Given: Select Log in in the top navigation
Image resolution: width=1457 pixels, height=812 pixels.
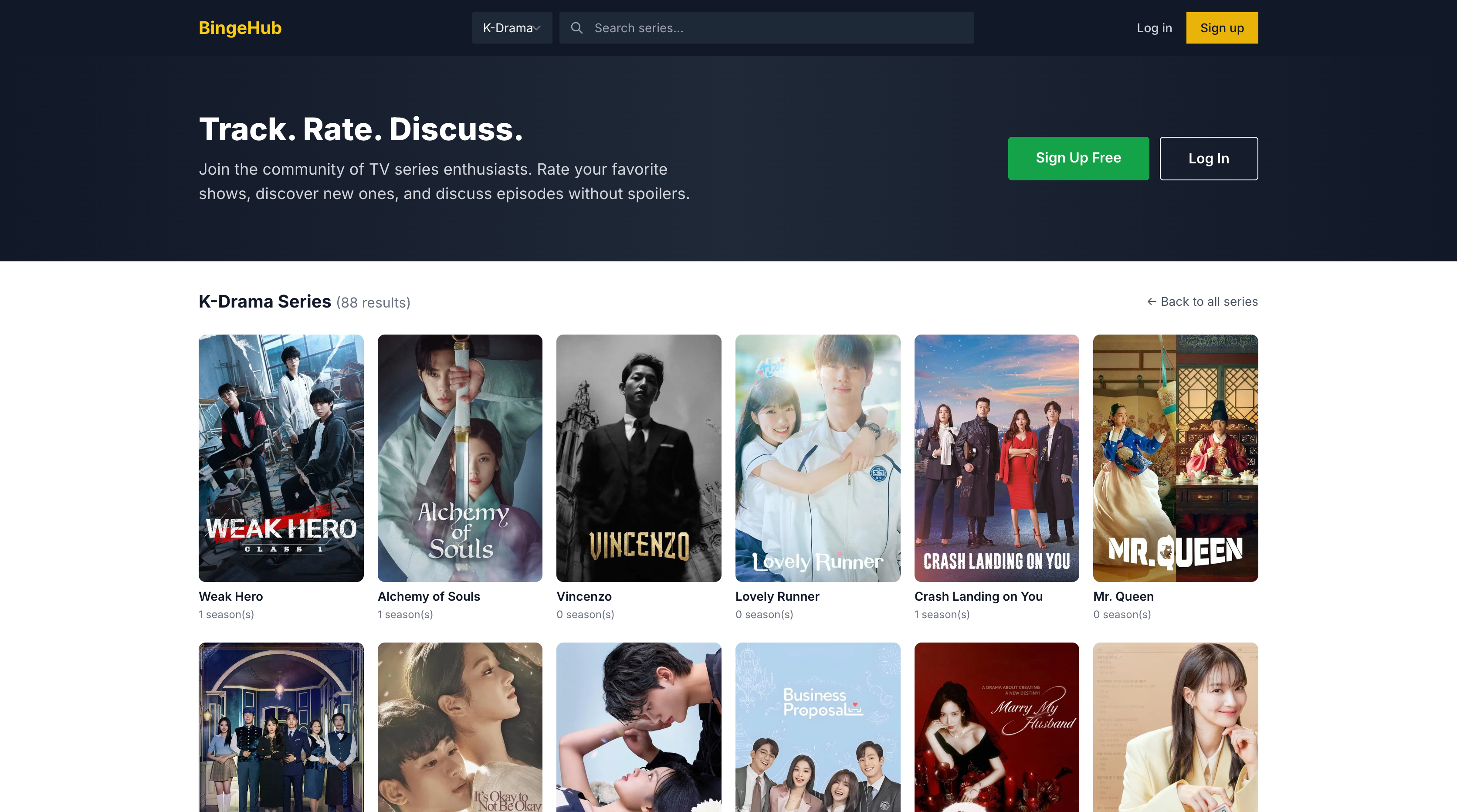Looking at the screenshot, I should click(x=1154, y=28).
